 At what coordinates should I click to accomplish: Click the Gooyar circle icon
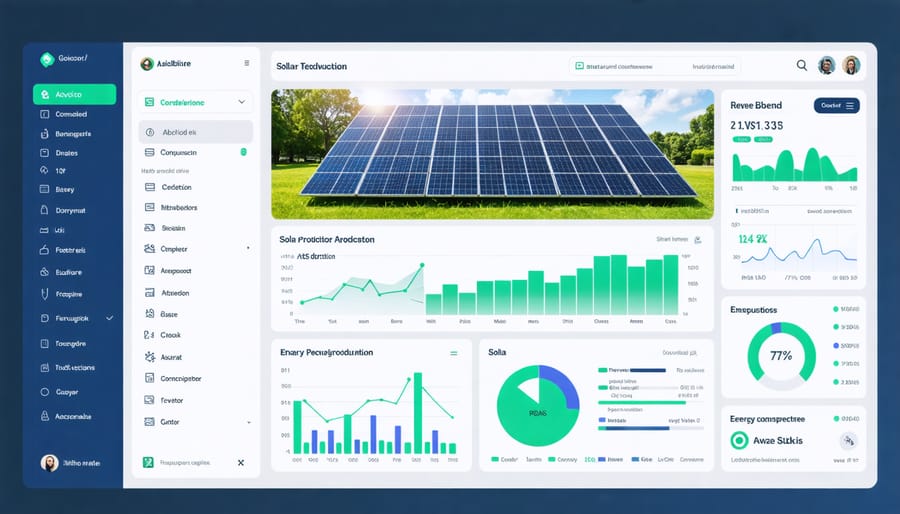click(x=44, y=392)
